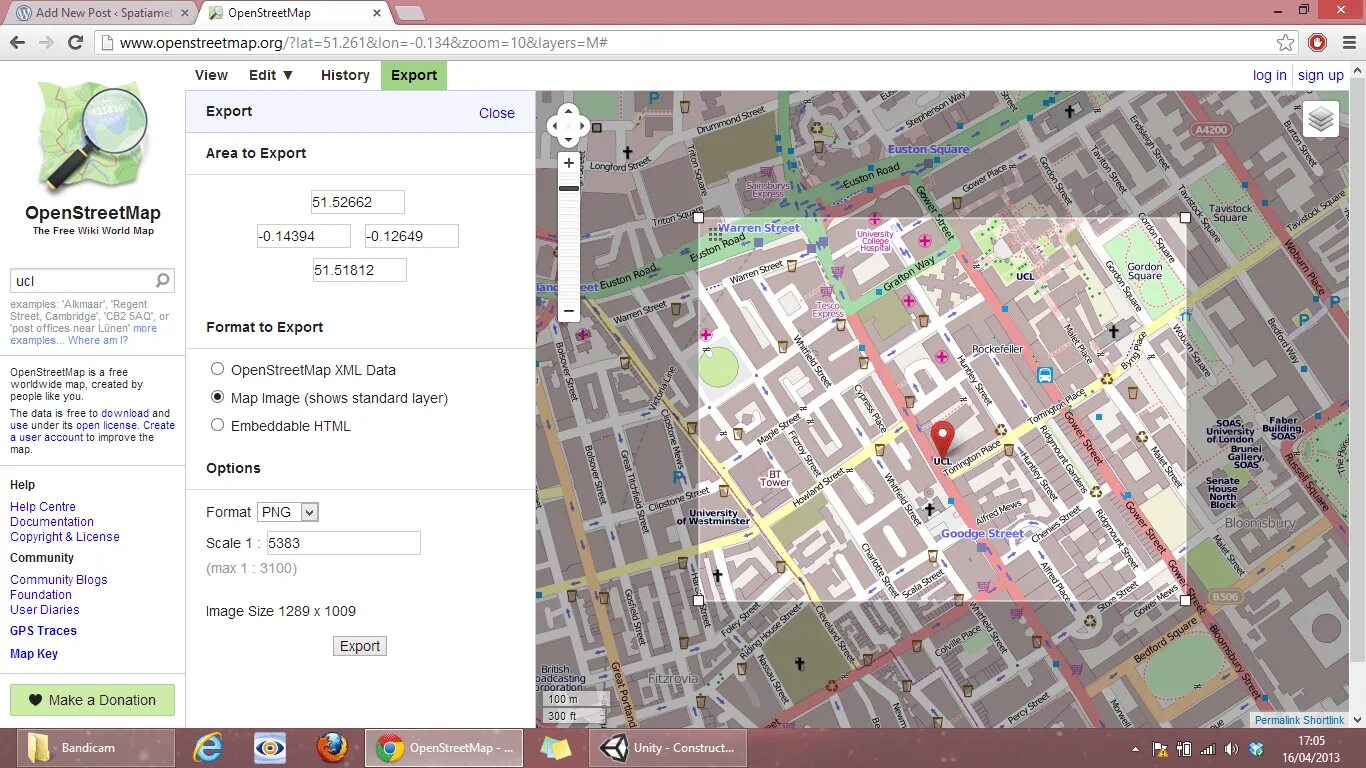The image size is (1366, 768).
Task: Switch to the History tab
Action: (x=345, y=75)
